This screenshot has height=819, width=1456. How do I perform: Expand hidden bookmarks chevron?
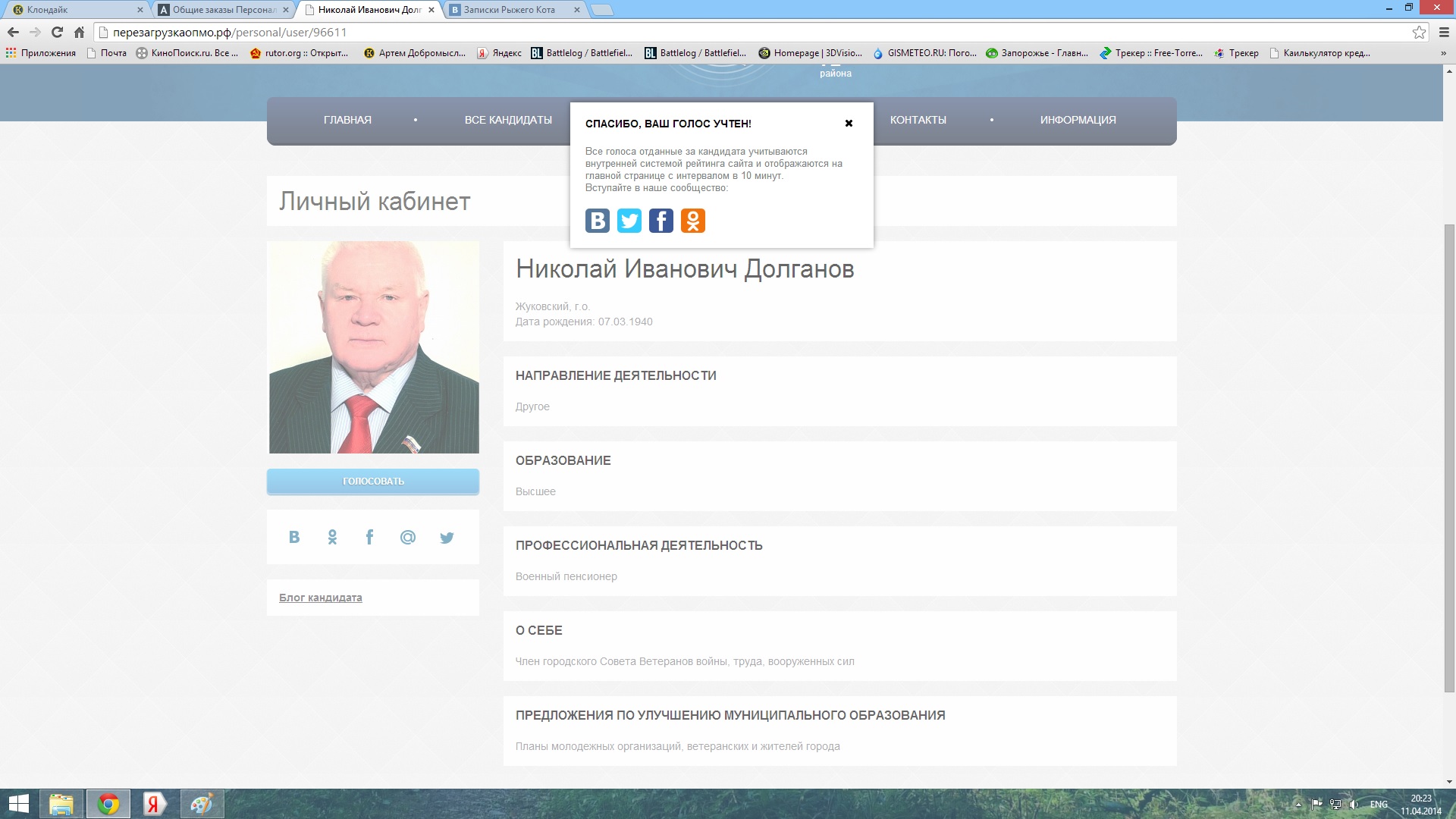pos(1443,53)
